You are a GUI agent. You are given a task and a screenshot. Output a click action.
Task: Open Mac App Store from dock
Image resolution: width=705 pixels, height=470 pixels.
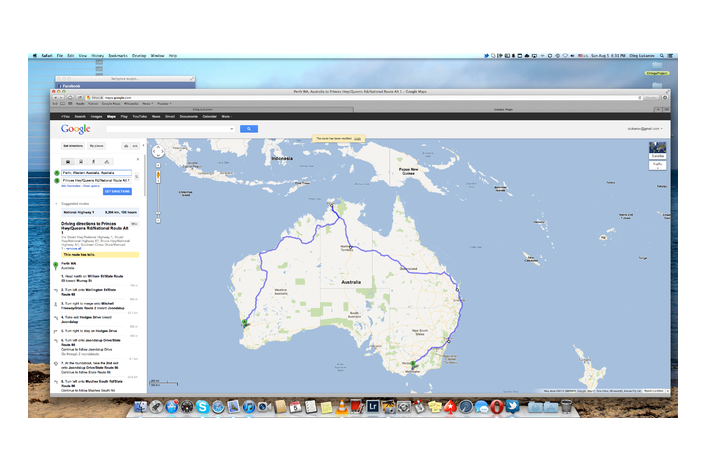171,407
